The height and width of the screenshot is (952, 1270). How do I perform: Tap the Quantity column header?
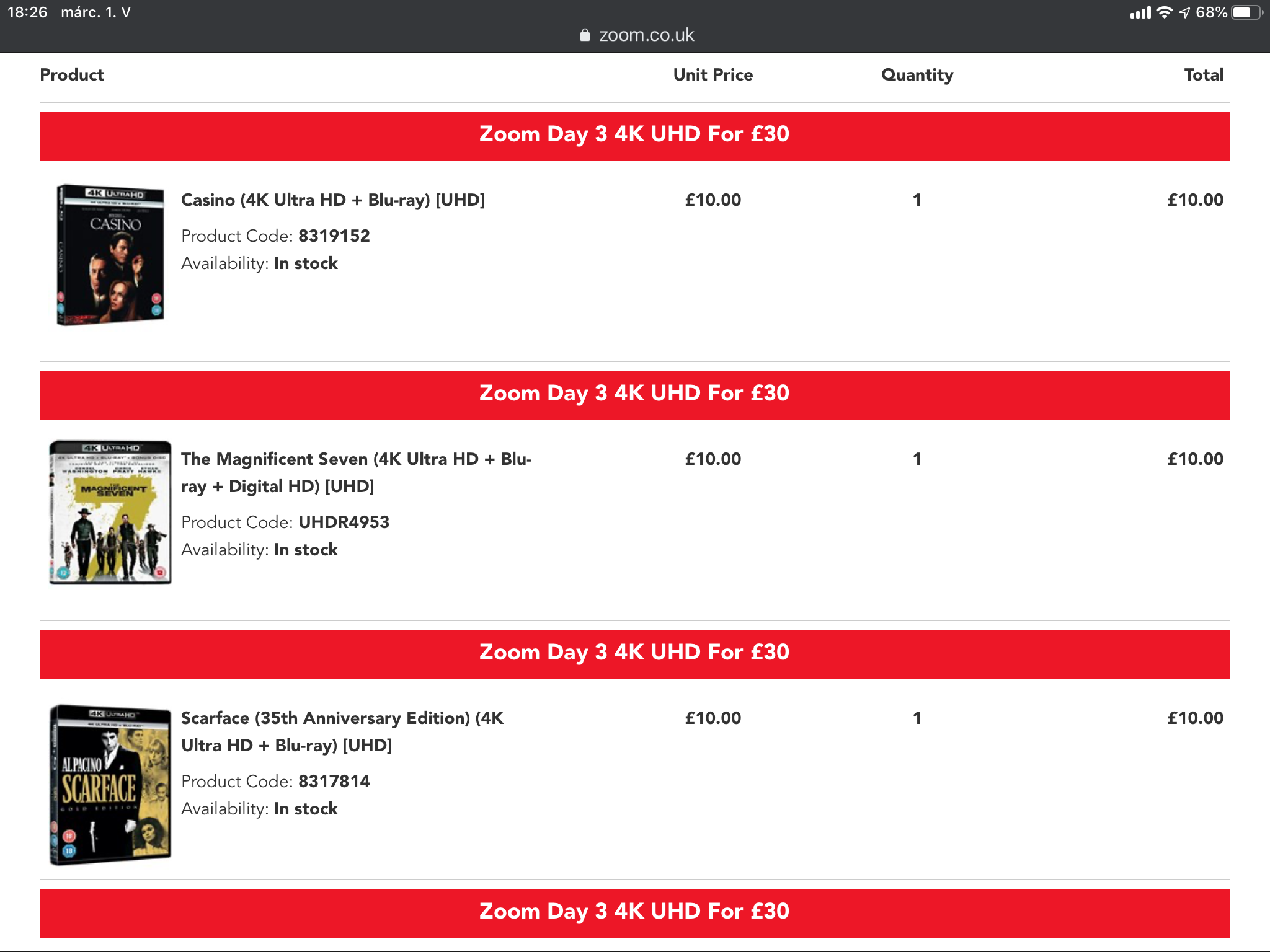917,75
